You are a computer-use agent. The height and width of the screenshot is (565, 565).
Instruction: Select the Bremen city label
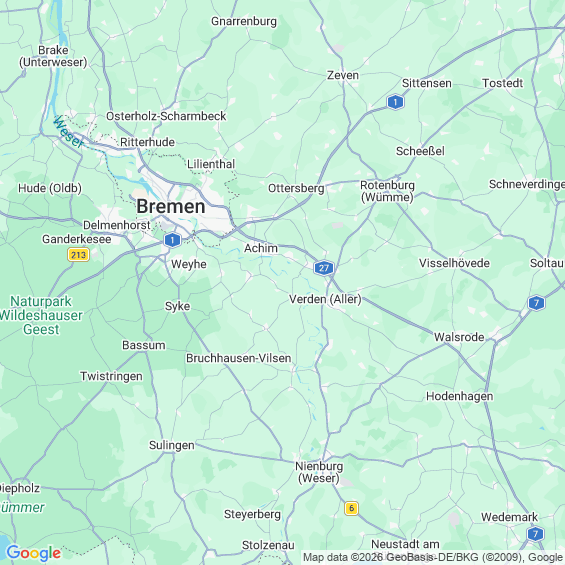point(171,206)
